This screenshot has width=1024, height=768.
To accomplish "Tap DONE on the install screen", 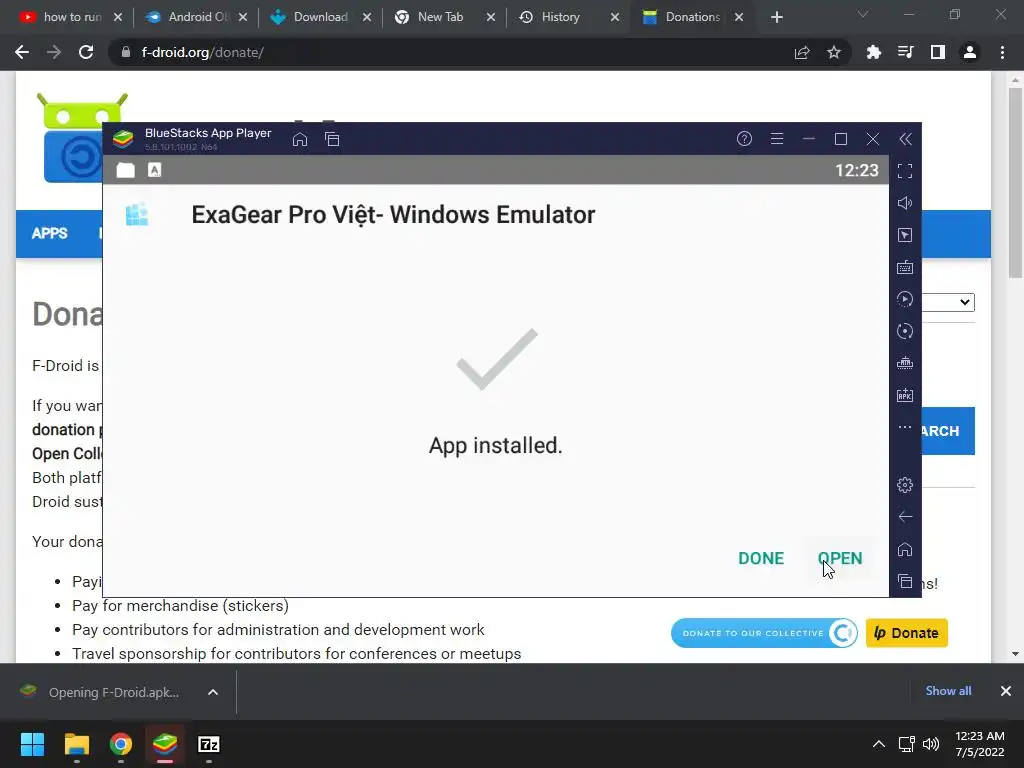I will (761, 558).
